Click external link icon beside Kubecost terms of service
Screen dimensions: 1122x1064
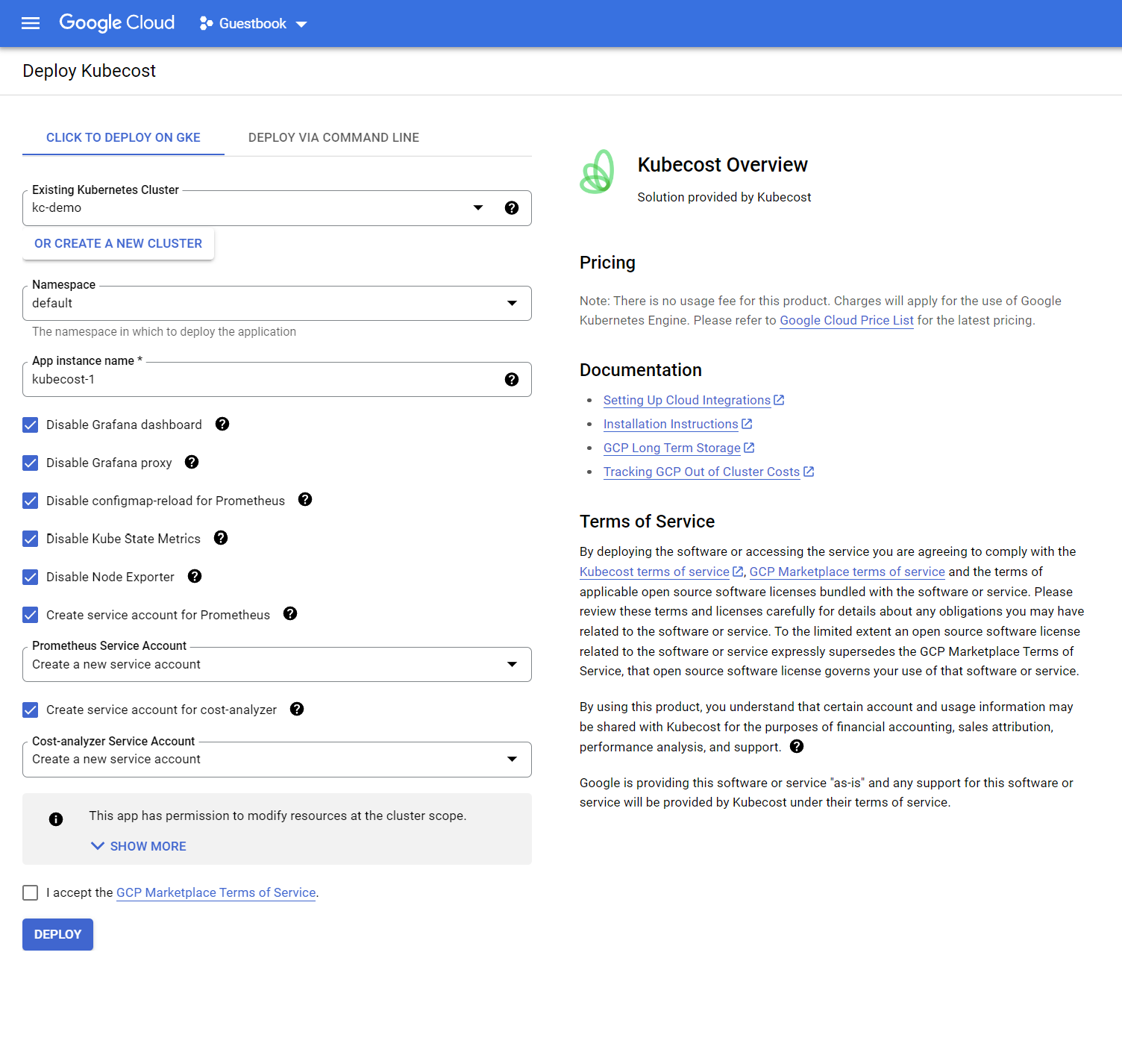click(738, 572)
